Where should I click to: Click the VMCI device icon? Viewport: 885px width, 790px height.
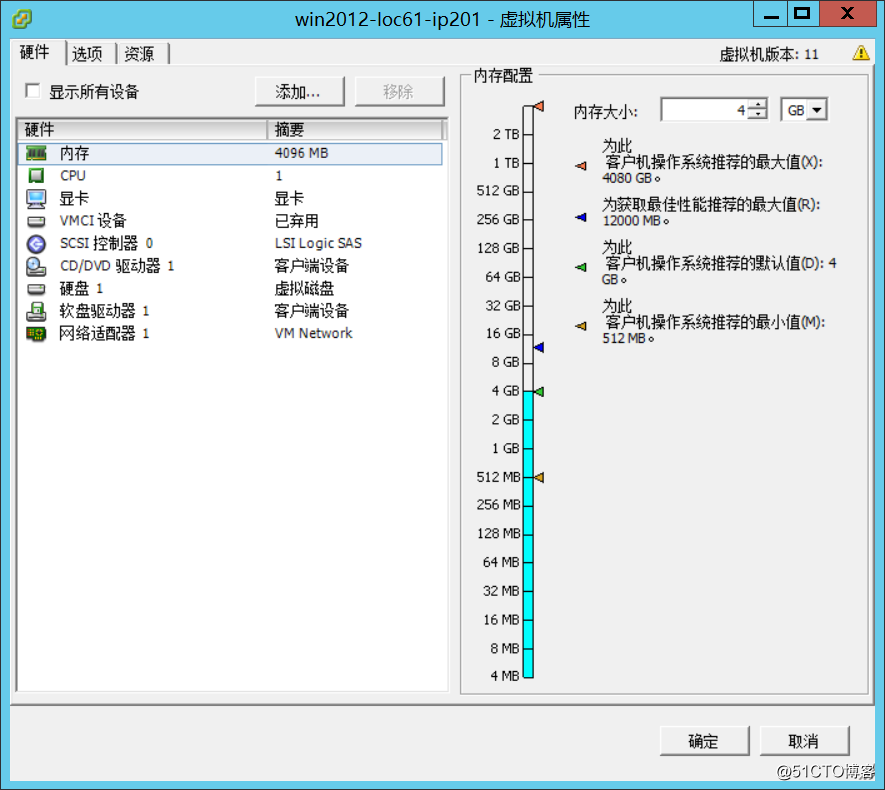click(x=36, y=221)
